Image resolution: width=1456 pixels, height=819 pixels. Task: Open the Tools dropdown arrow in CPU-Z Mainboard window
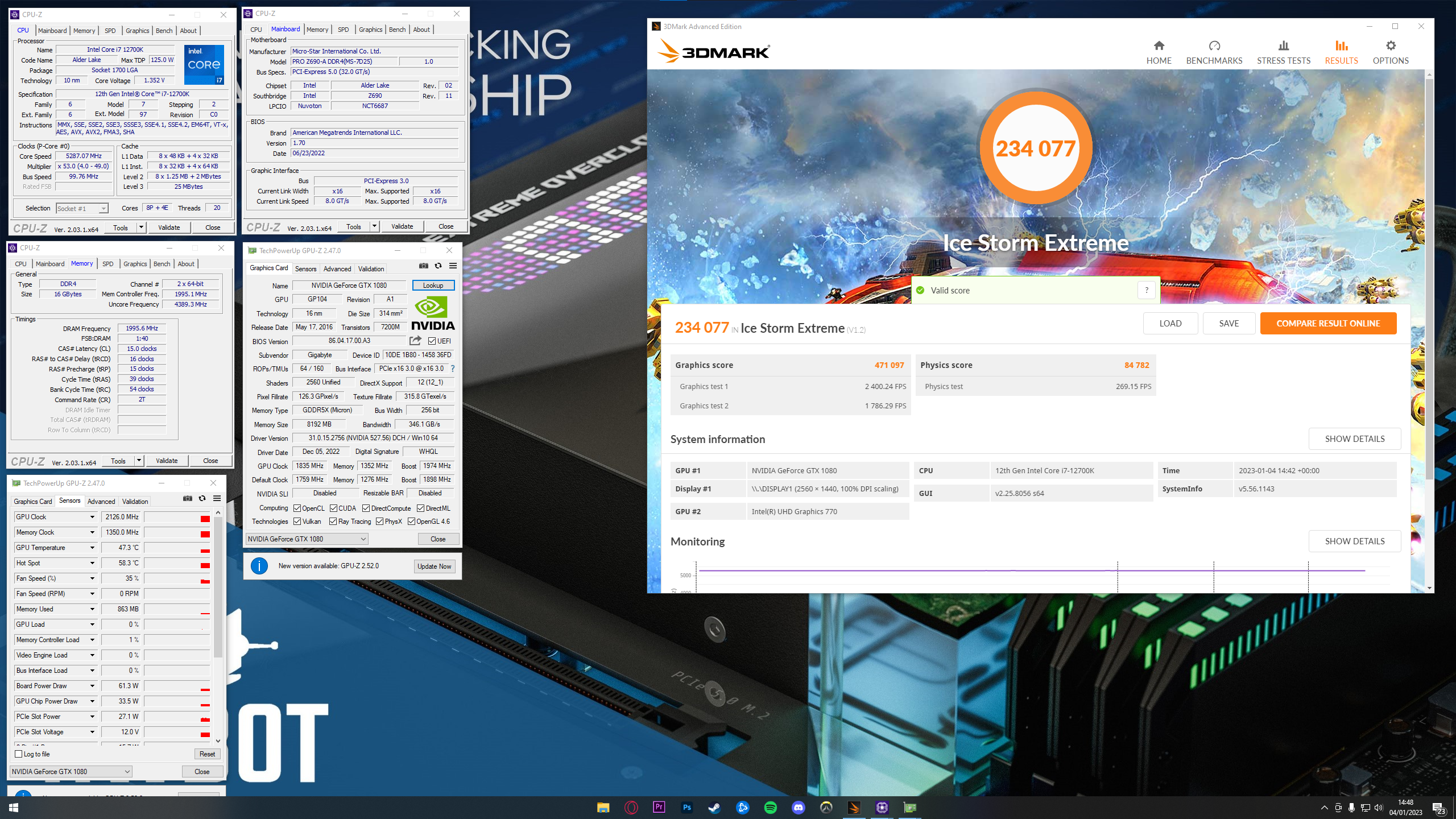(x=374, y=226)
